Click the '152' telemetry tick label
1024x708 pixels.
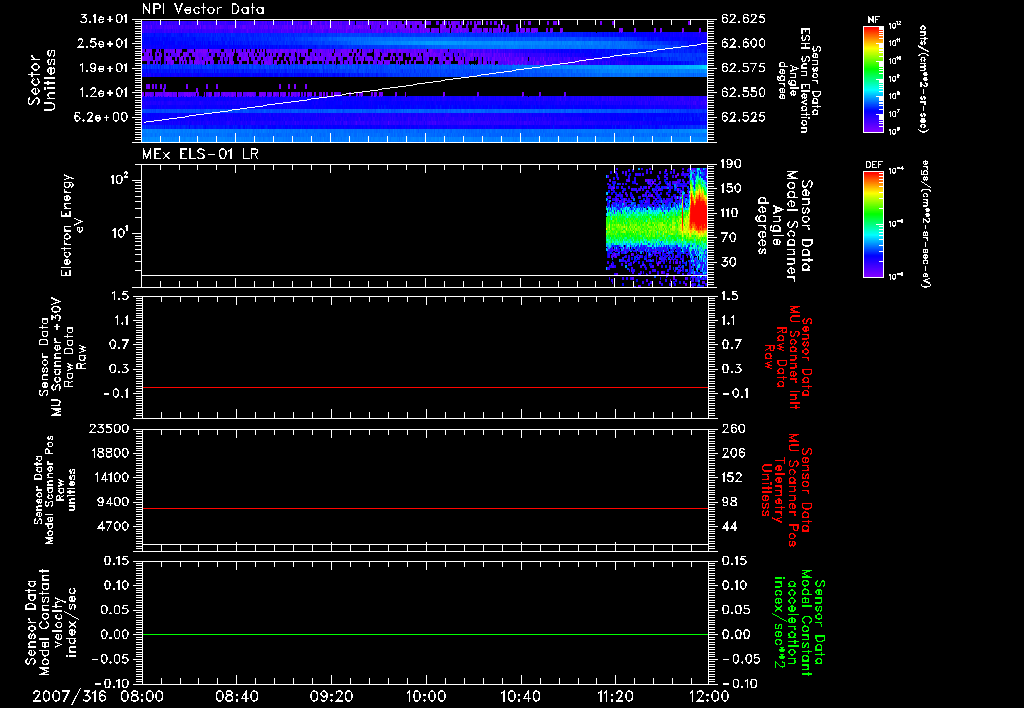click(x=732, y=477)
